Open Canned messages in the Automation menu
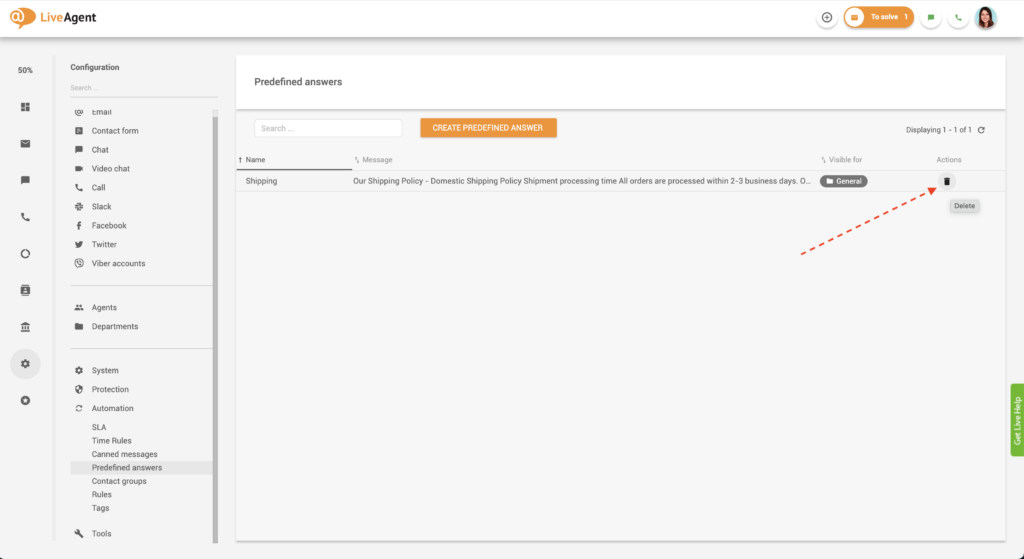 pos(124,454)
